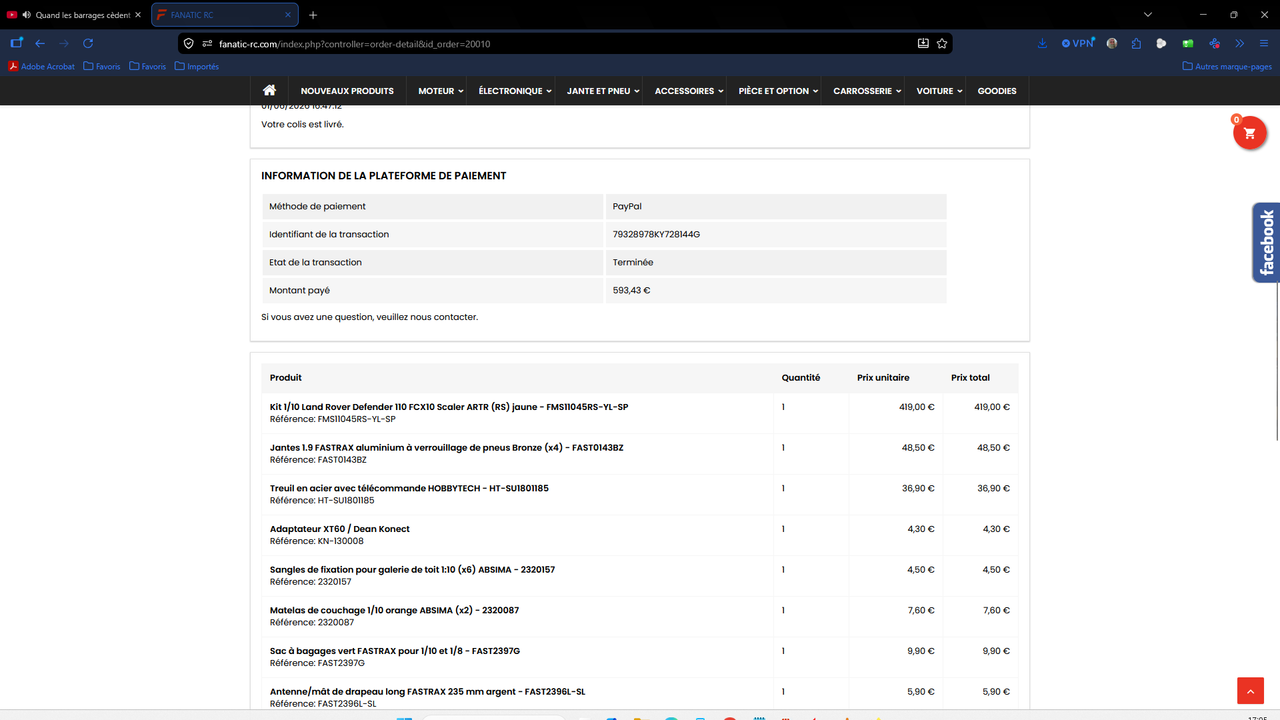Open the extensions puzzle icon

tap(1137, 43)
